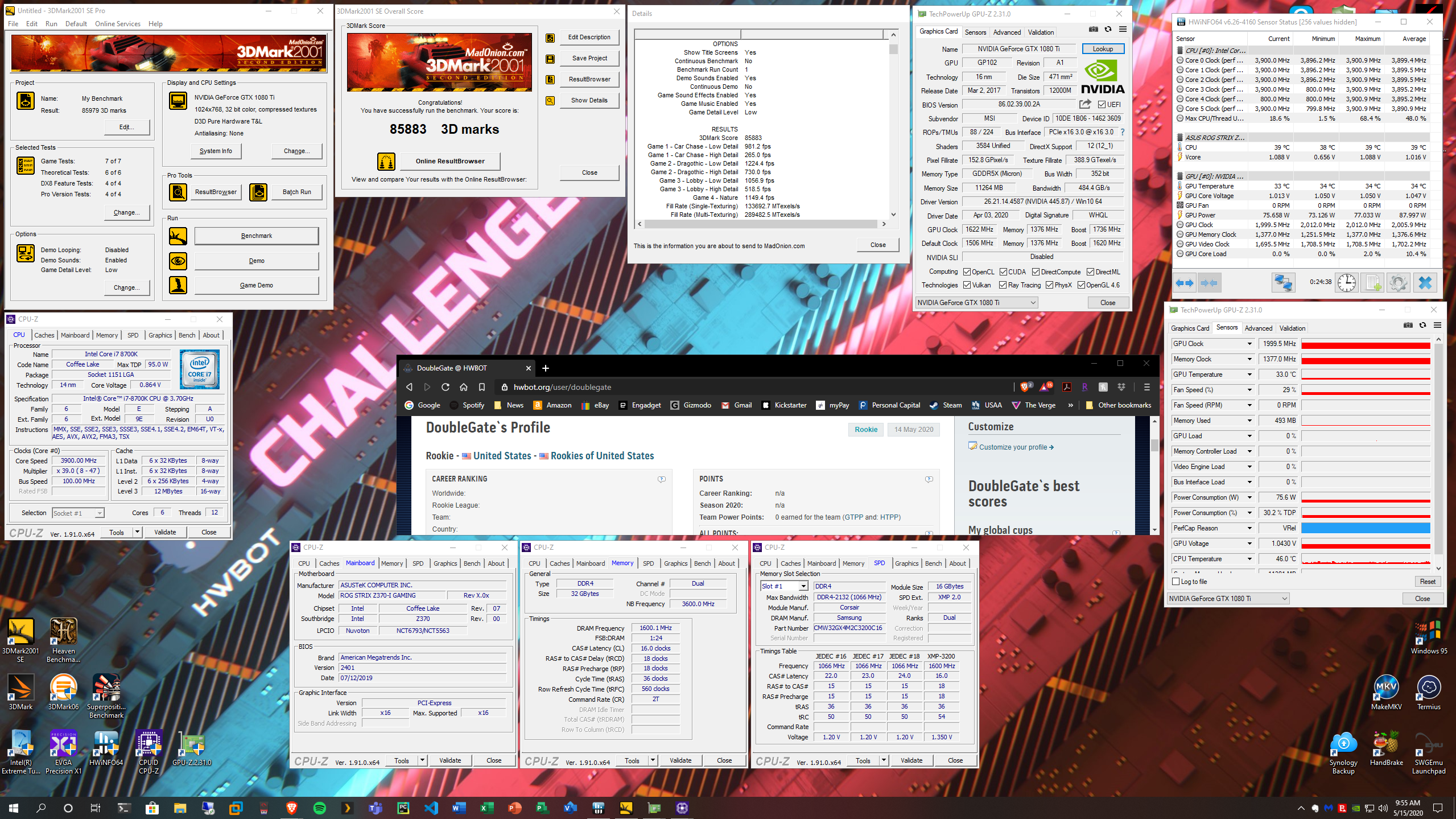
Task: Open the CPU-Z Tools dropdown arrow in the processor window
Action: (x=137, y=532)
